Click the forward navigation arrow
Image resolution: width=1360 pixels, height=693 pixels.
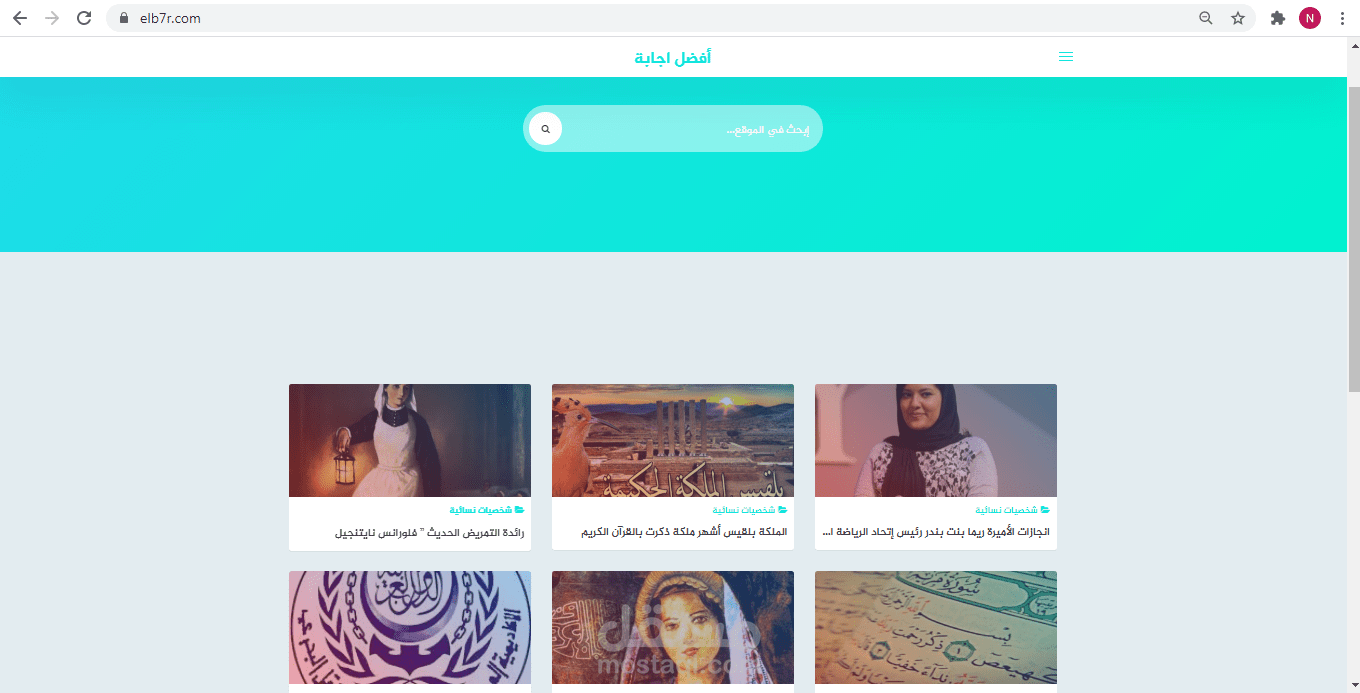pos(52,18)
